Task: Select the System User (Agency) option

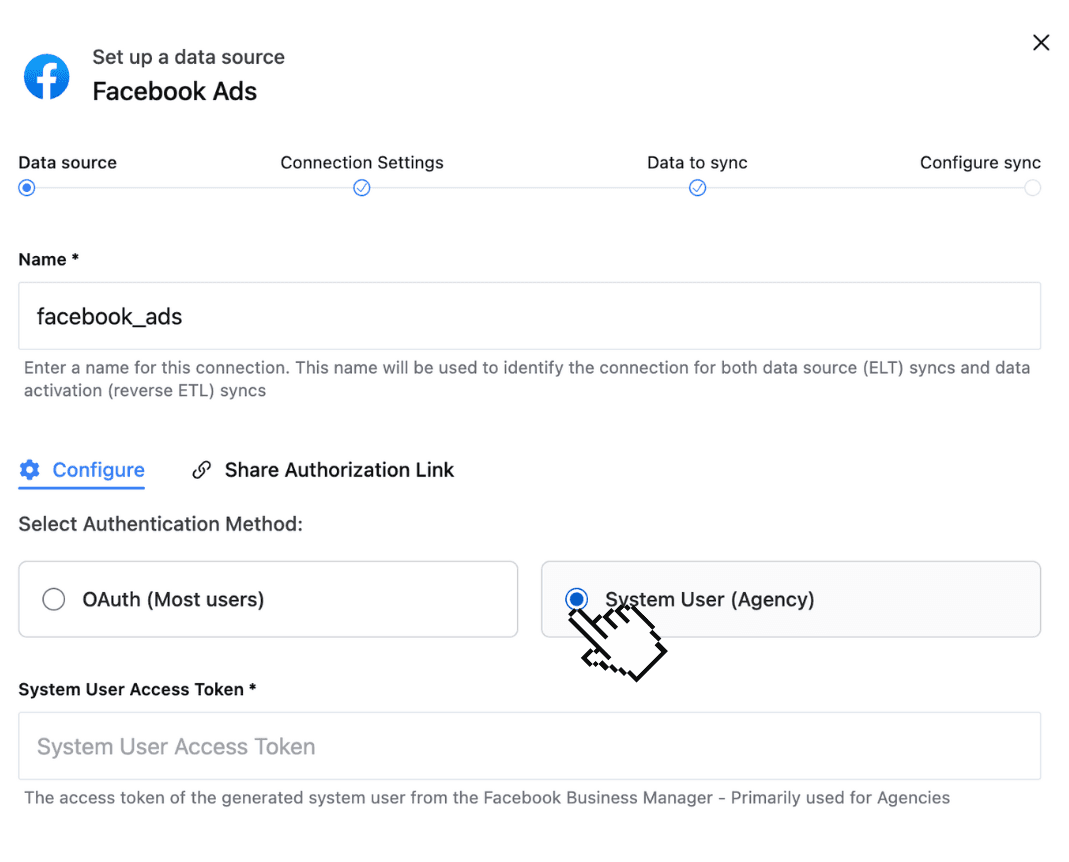Action: coord(577,599)
